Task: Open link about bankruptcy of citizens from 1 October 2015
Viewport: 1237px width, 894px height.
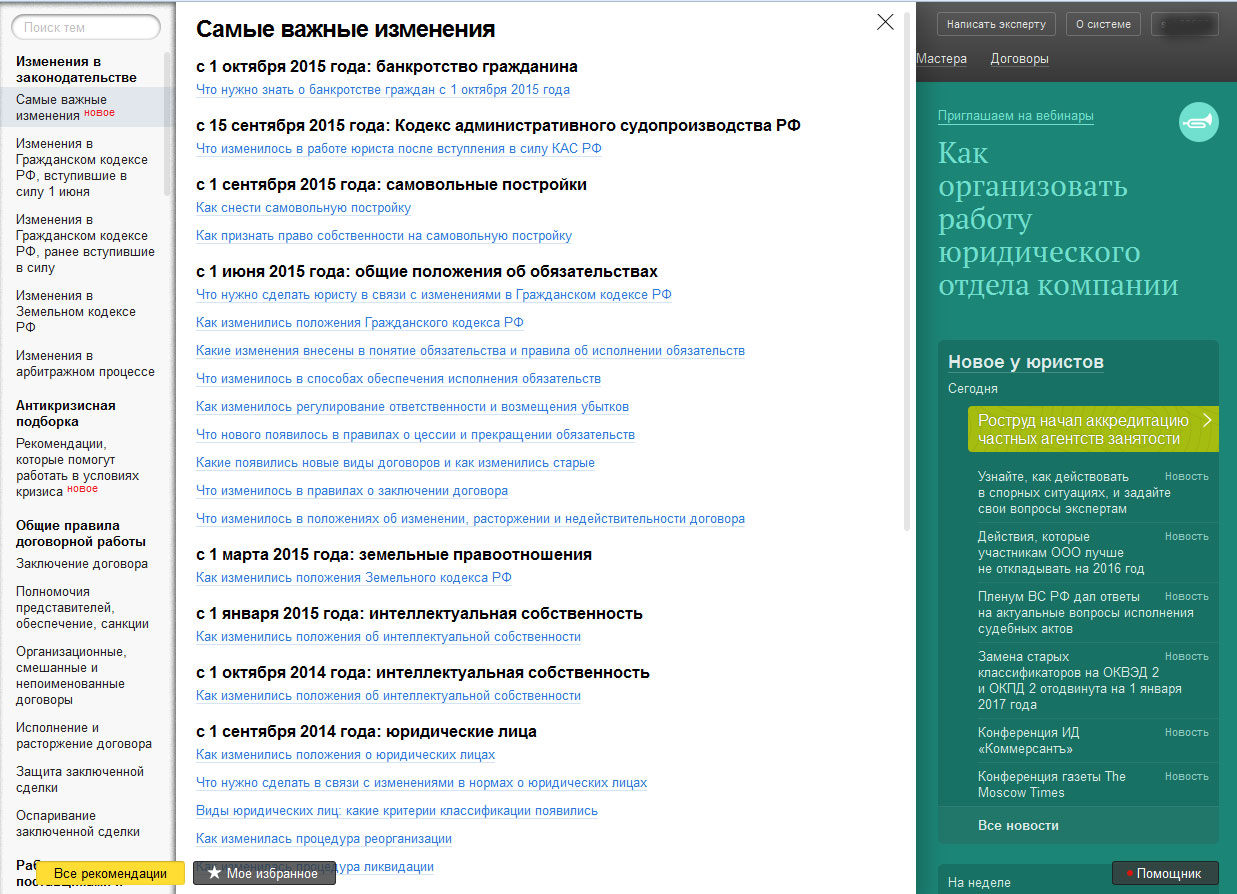Action: (x=383, y=90)
